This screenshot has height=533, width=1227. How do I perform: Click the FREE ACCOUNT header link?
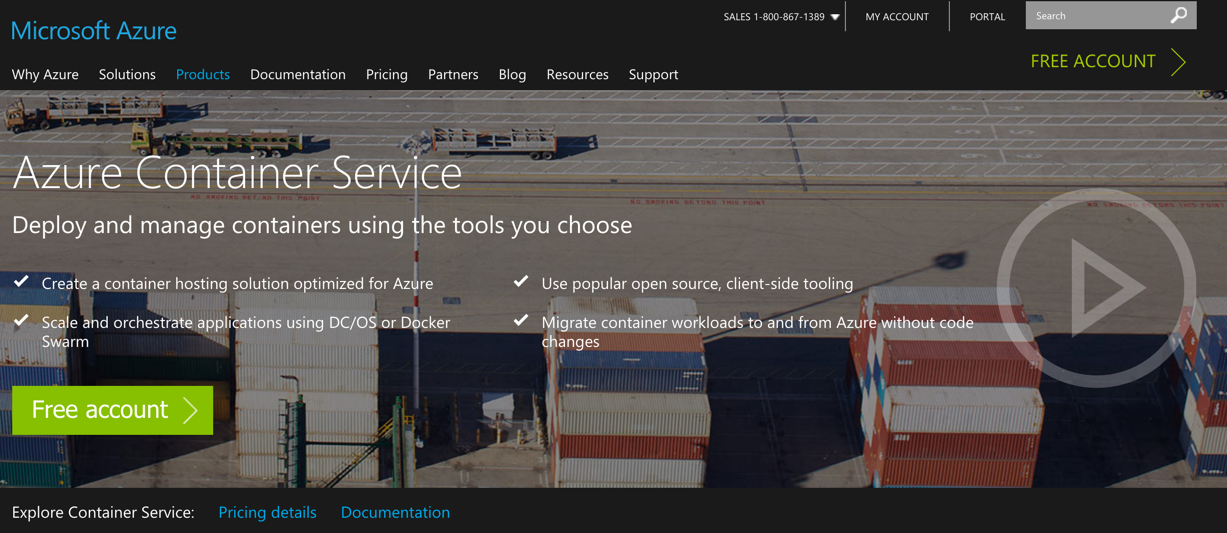click(1093, 61)
